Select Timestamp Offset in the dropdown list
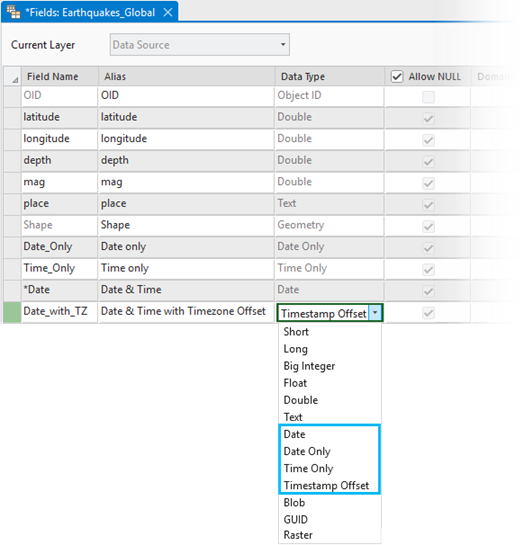Viewport: 524px width, 545px height. coord(326,485)
